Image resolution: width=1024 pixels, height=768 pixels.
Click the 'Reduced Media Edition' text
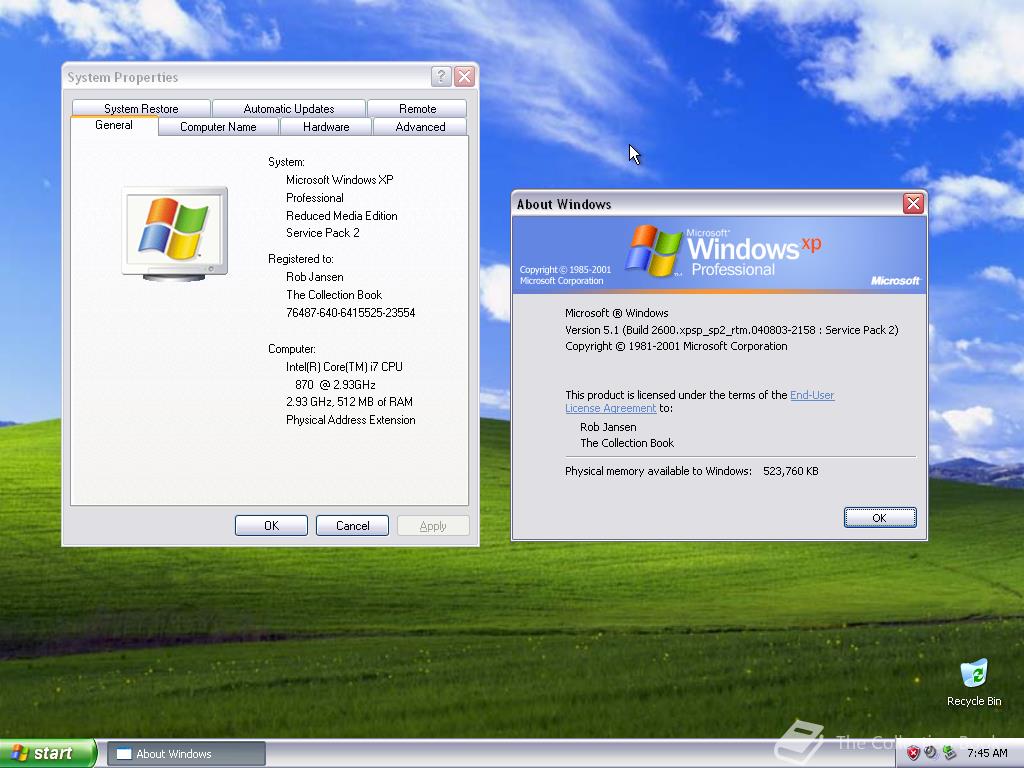click(x=342, y=216)
